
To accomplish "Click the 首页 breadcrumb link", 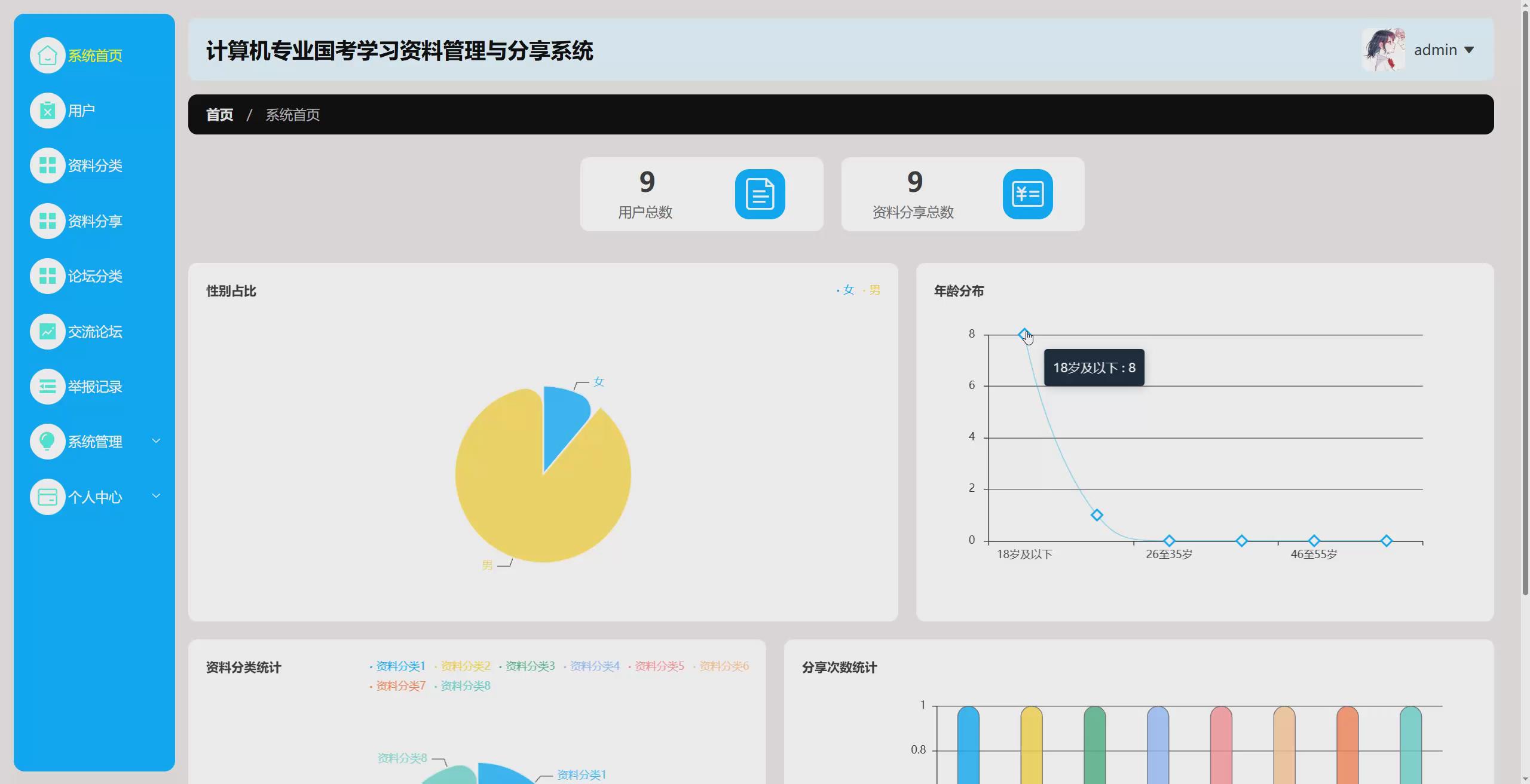I will (x=219, y=114).
